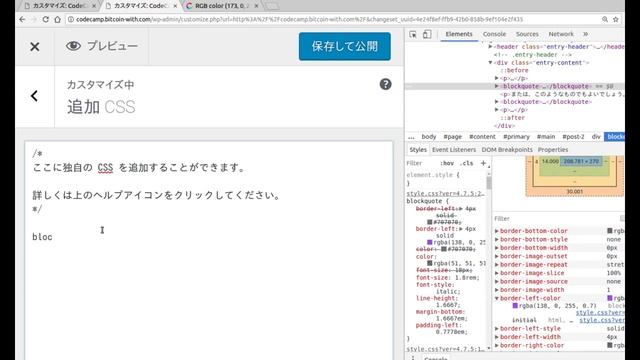640x360 pixels.
Task: Click #main in the breadcrumb bar
Action: (546, 137)
